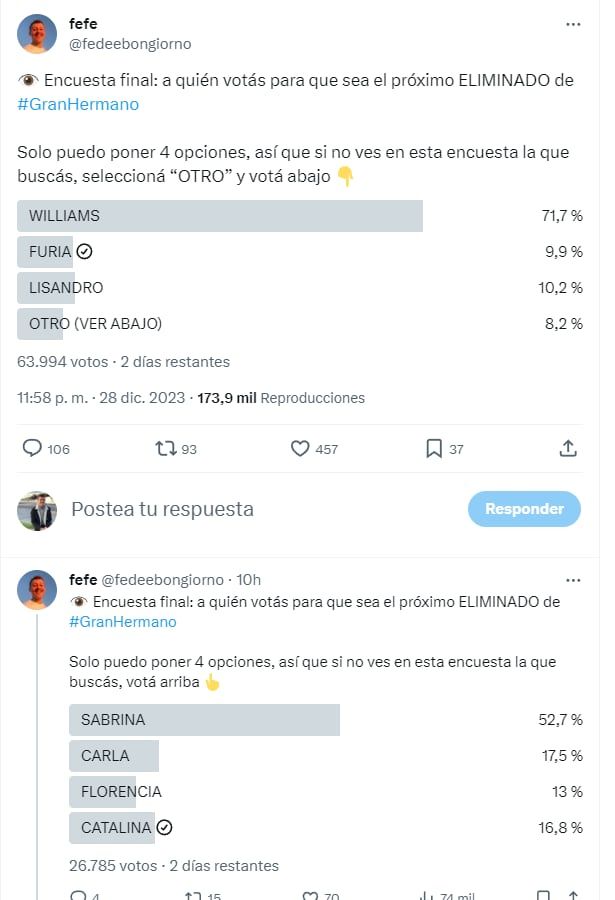Open more options on the reply tweet

point(573,578)
